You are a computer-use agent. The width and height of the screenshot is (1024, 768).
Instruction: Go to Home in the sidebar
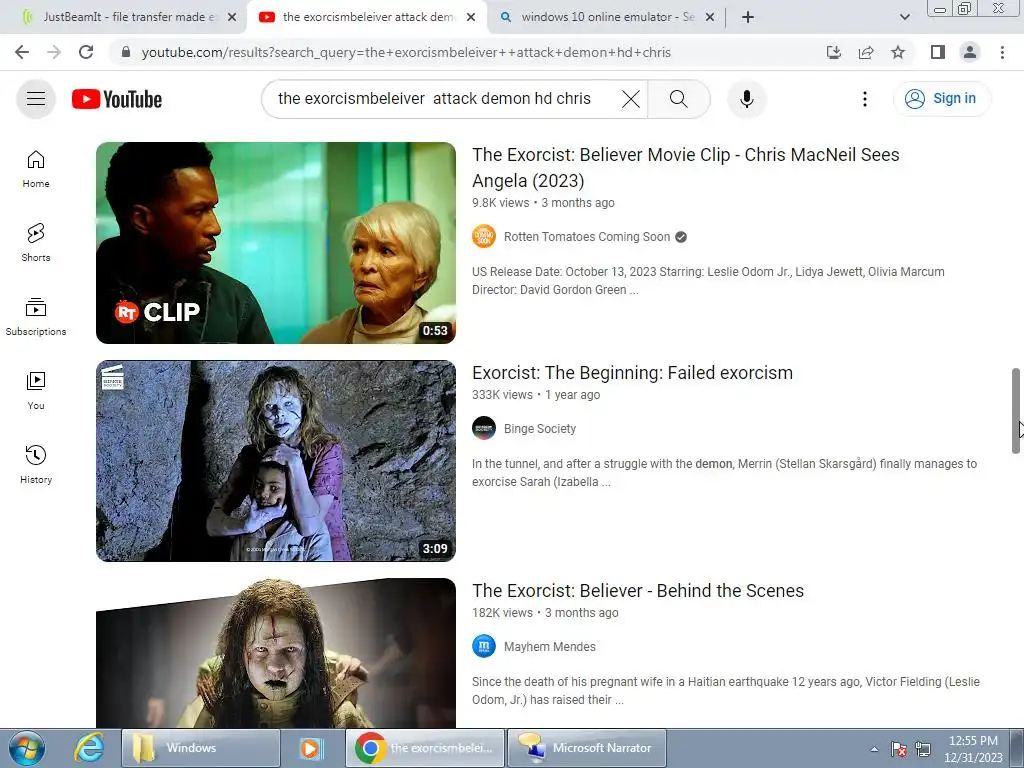coord(36,169)
